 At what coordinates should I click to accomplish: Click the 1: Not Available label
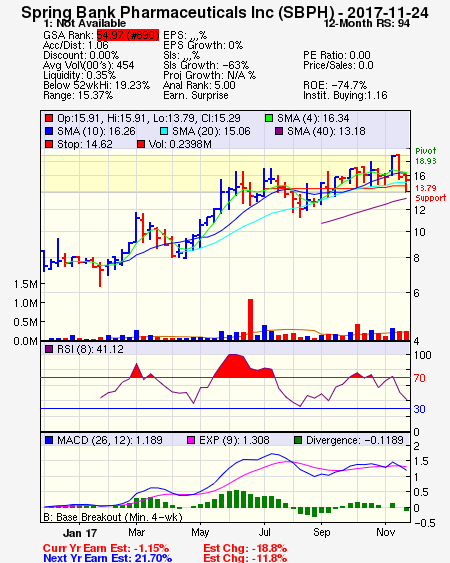(x=85, y=23)
